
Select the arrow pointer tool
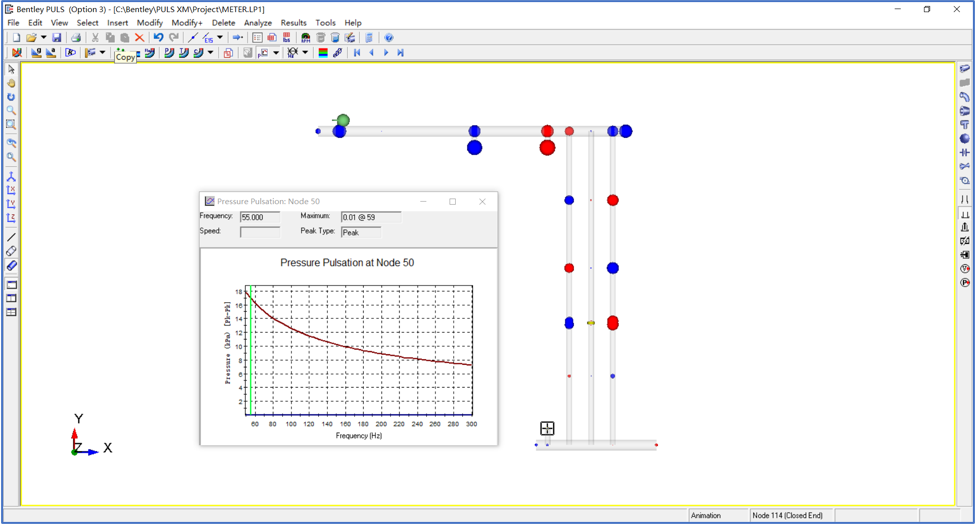tap(11, 70)
